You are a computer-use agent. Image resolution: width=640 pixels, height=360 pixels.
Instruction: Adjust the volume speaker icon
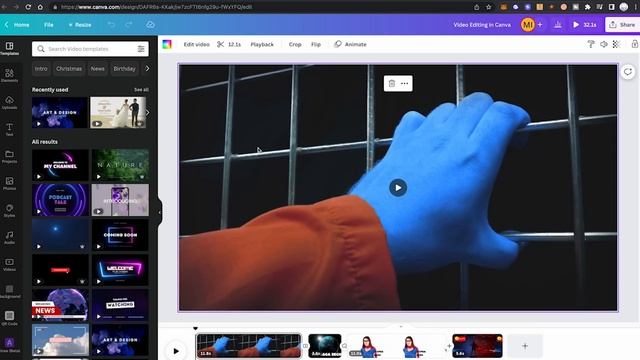click(604, 44)
